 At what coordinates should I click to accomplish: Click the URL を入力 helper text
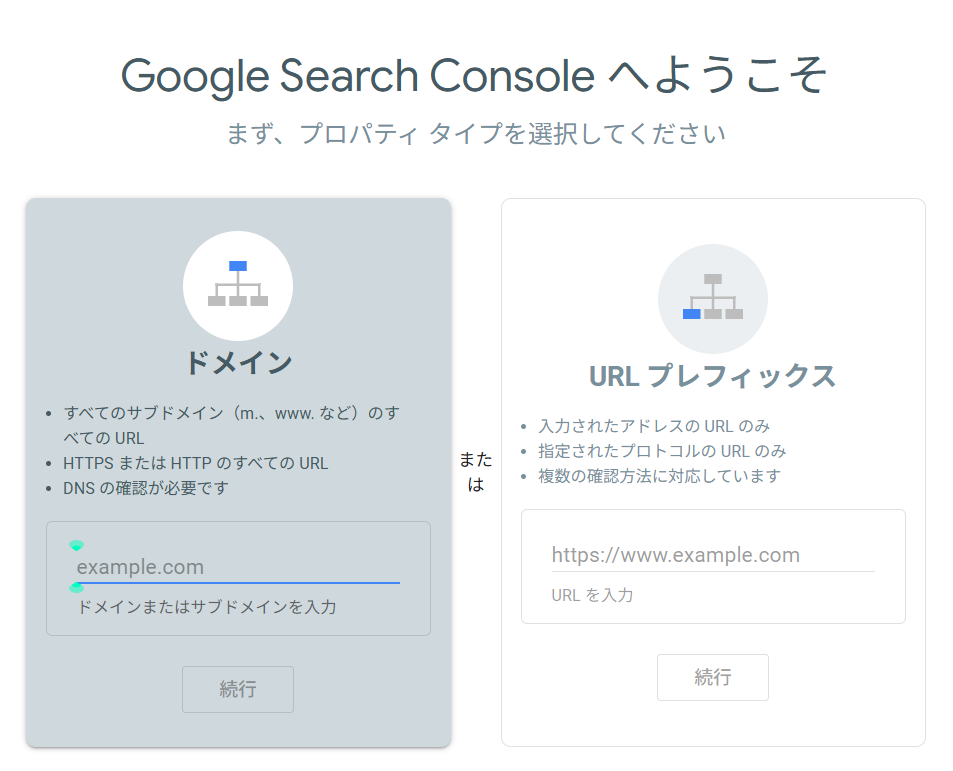pyautogui.click(x=592, y=594)
